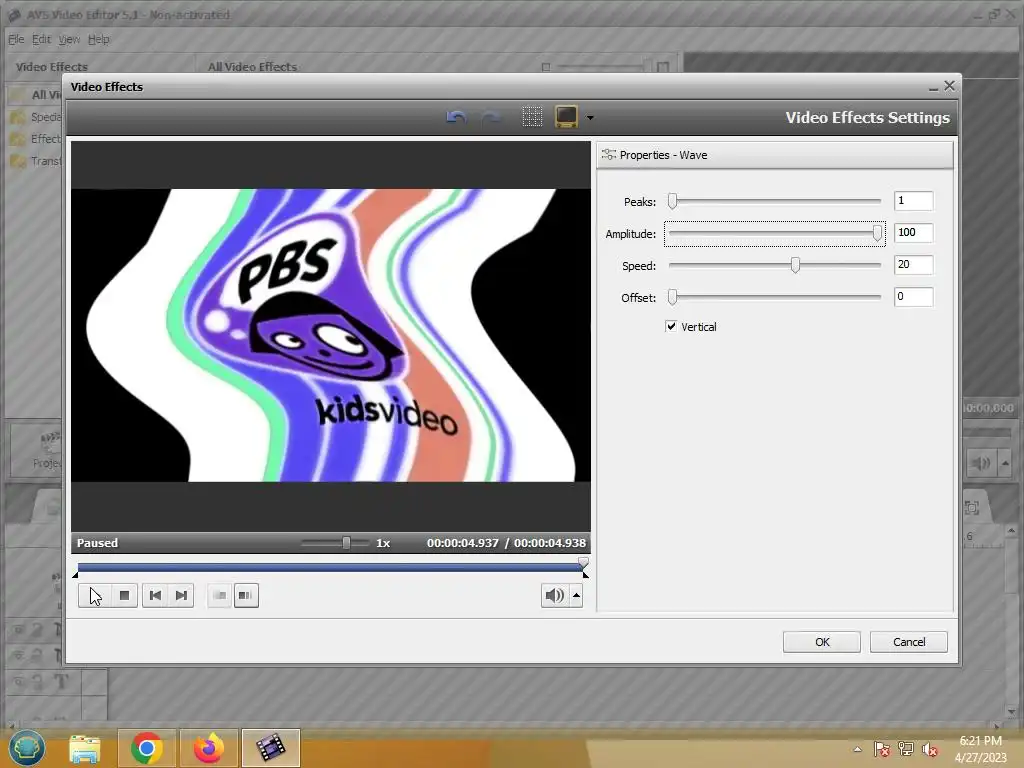Jump to previous frame
This screenshot has width=1024, height=768.
[x=155, y=596]
